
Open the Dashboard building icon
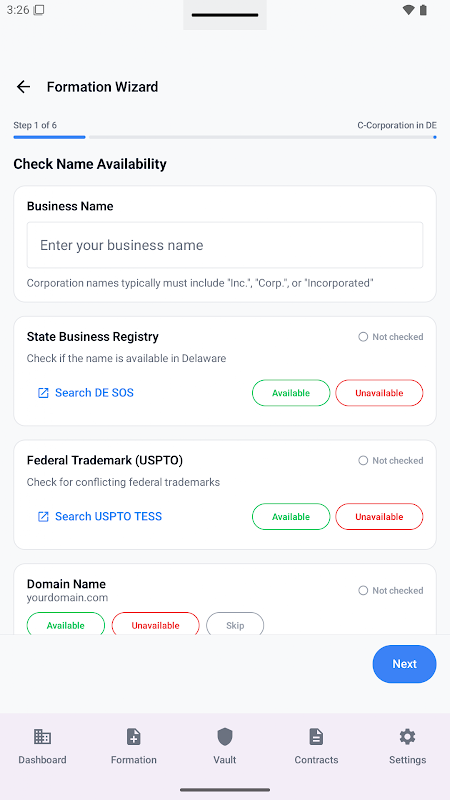[x=42, y=736]
